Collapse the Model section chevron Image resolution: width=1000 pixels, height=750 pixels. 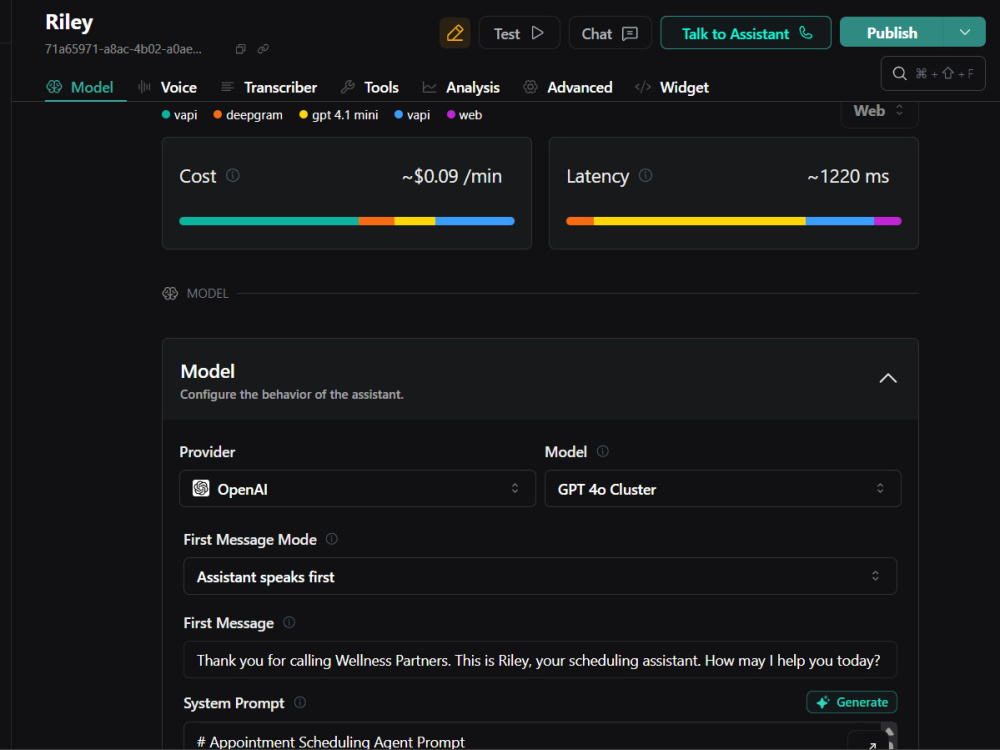coord(888,378)
